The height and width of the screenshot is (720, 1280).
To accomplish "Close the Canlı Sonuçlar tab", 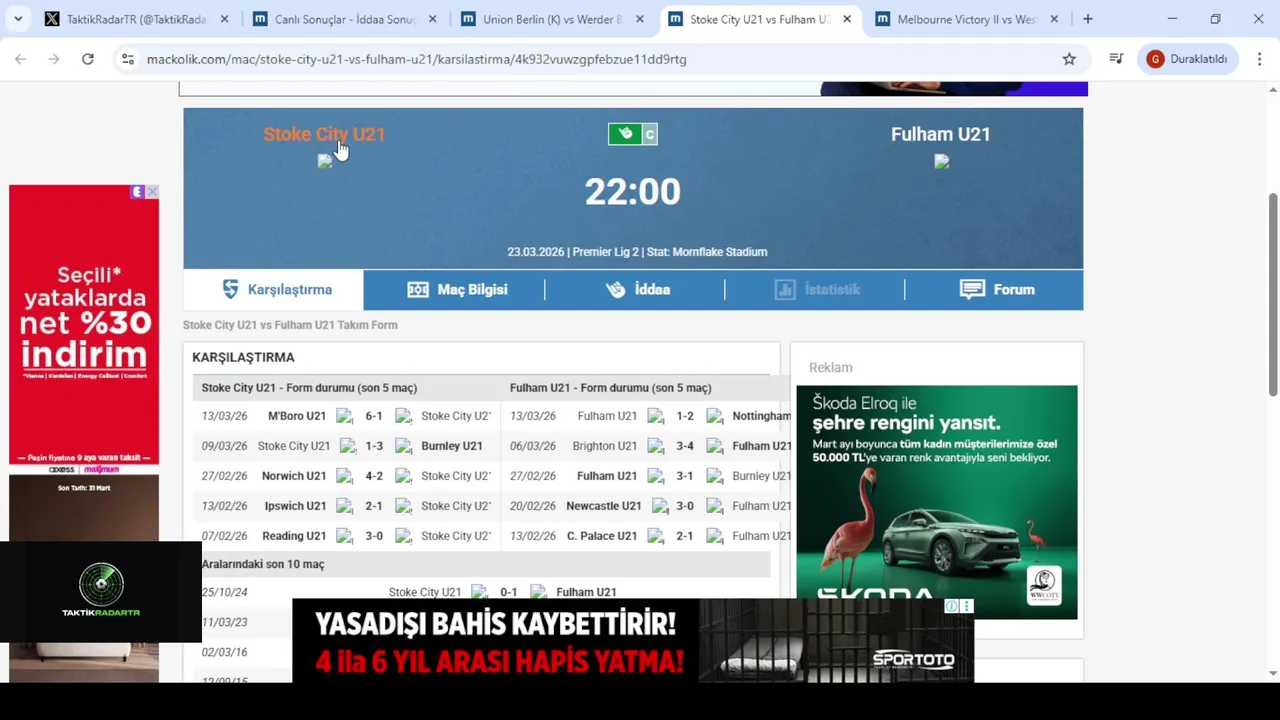I will coord(432,19).
